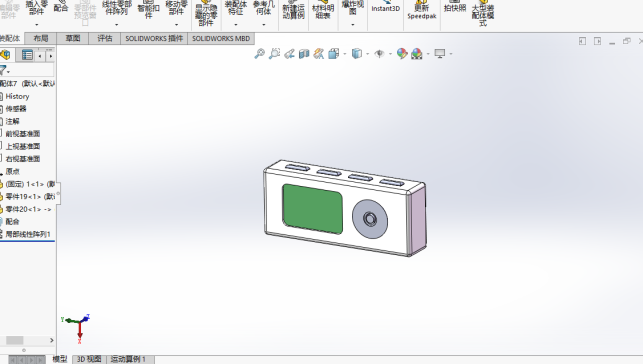Open the Apply Scene dropdown arrow
Image resolution: width=643 pixels, height=364 pixels.
click(x=428, y=54)
